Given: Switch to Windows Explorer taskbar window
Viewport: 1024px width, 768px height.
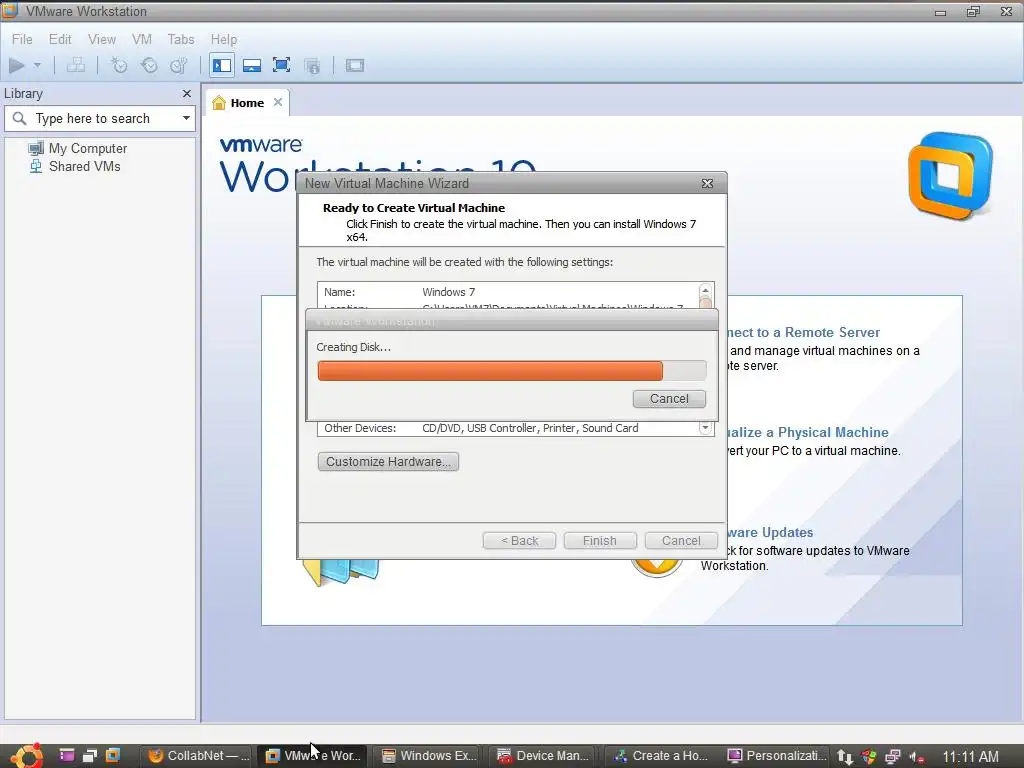Looking at the screenshot, I should [429, 756].
